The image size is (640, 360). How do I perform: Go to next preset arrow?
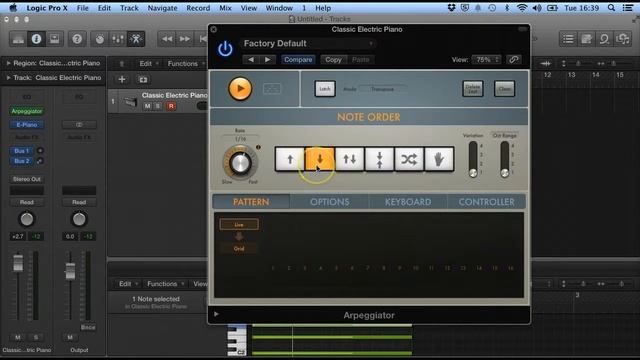pyautogui.click(x=267, y=60)
